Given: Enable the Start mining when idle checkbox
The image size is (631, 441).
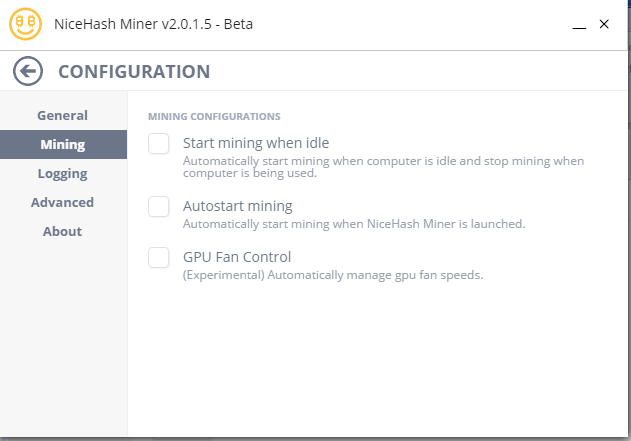Looking at the screenshot, I should pyautogui.click(x=159, y=144).
